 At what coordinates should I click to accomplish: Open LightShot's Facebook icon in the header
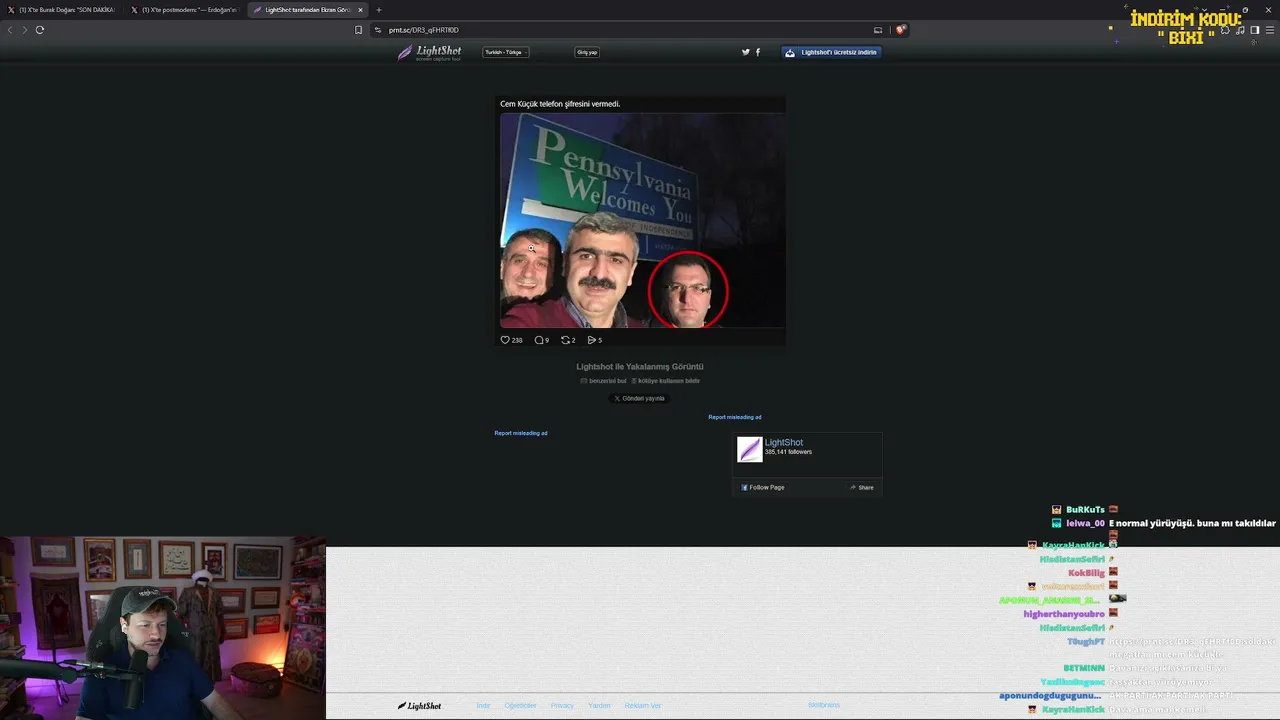tap(757, 52)
